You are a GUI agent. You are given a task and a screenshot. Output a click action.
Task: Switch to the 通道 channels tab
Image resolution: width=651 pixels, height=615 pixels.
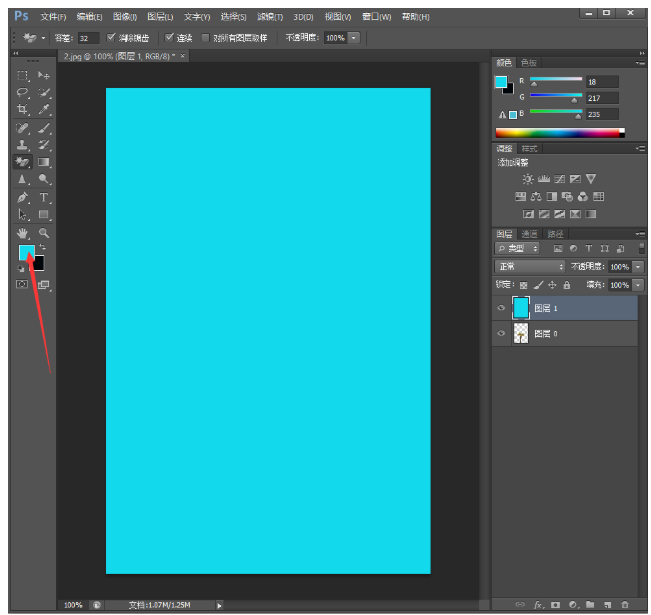pos(530,233)
